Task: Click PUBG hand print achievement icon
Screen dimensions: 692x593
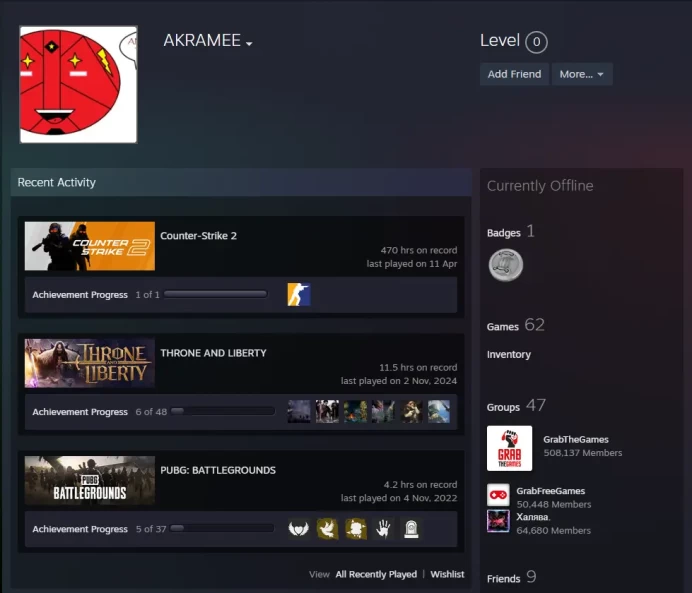Action: tap(383, 529)
